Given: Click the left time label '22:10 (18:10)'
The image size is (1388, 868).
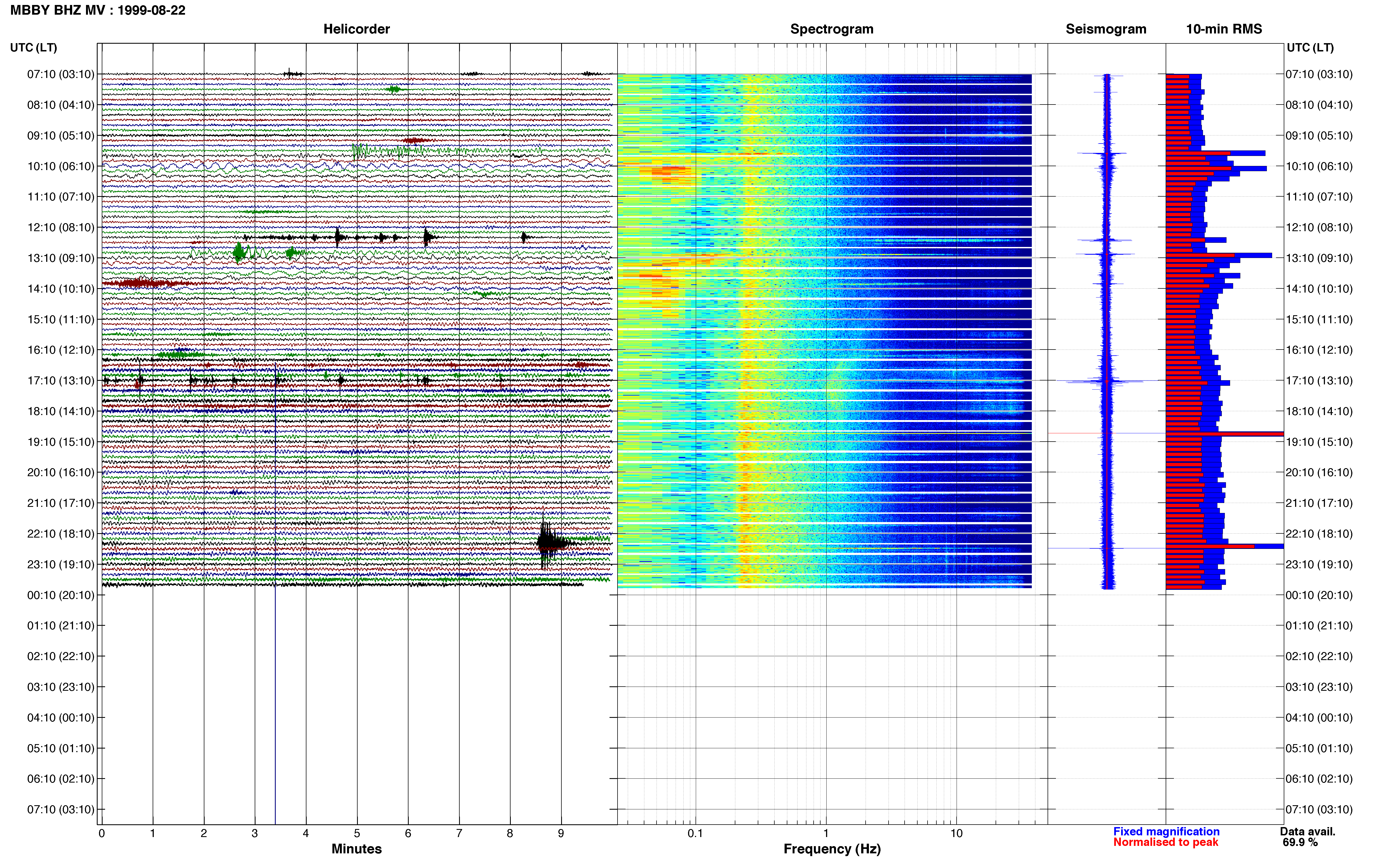Looking at the screenshot, I should click(61, 534).
